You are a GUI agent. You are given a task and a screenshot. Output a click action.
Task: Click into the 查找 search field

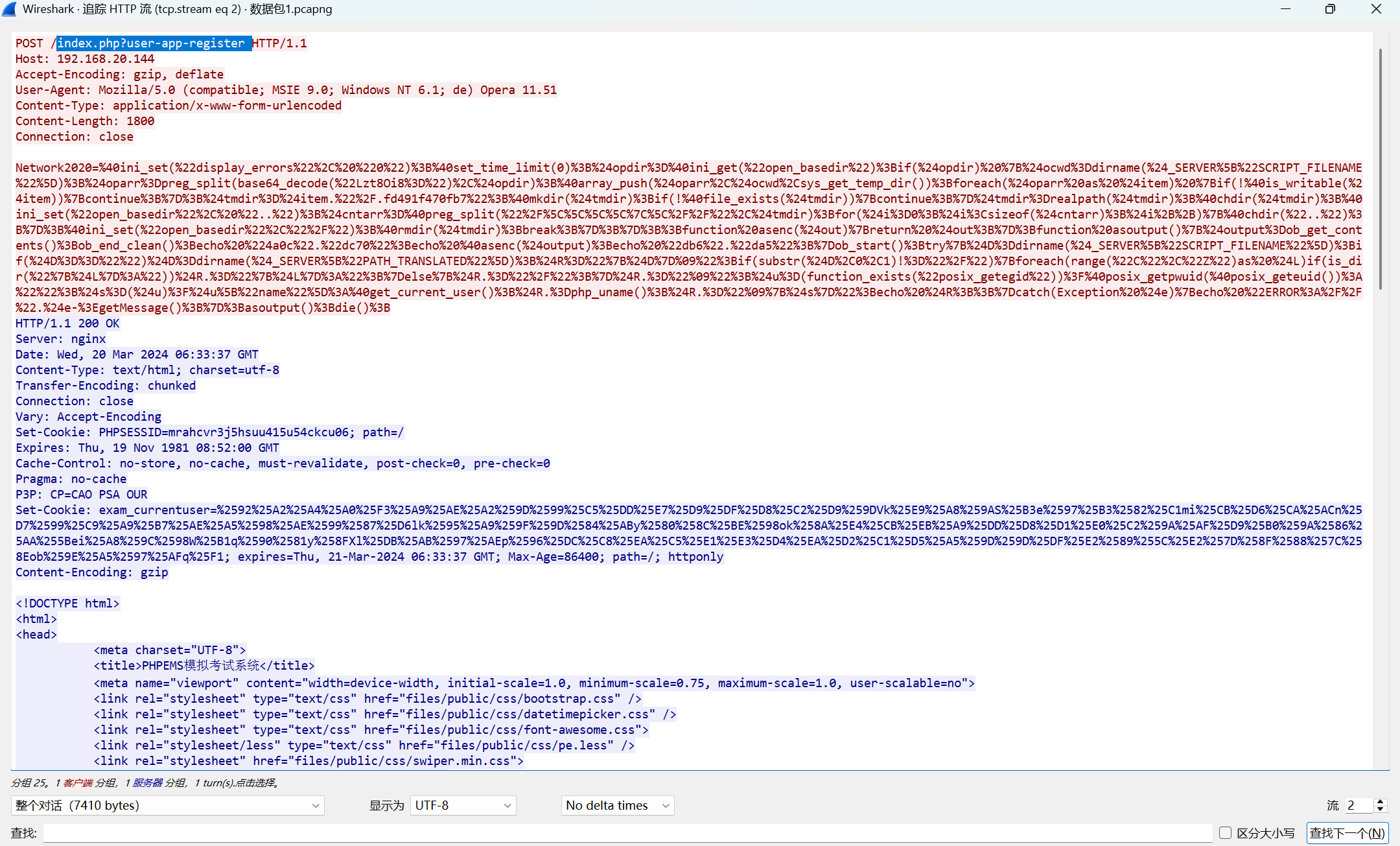tap(627, 833)
